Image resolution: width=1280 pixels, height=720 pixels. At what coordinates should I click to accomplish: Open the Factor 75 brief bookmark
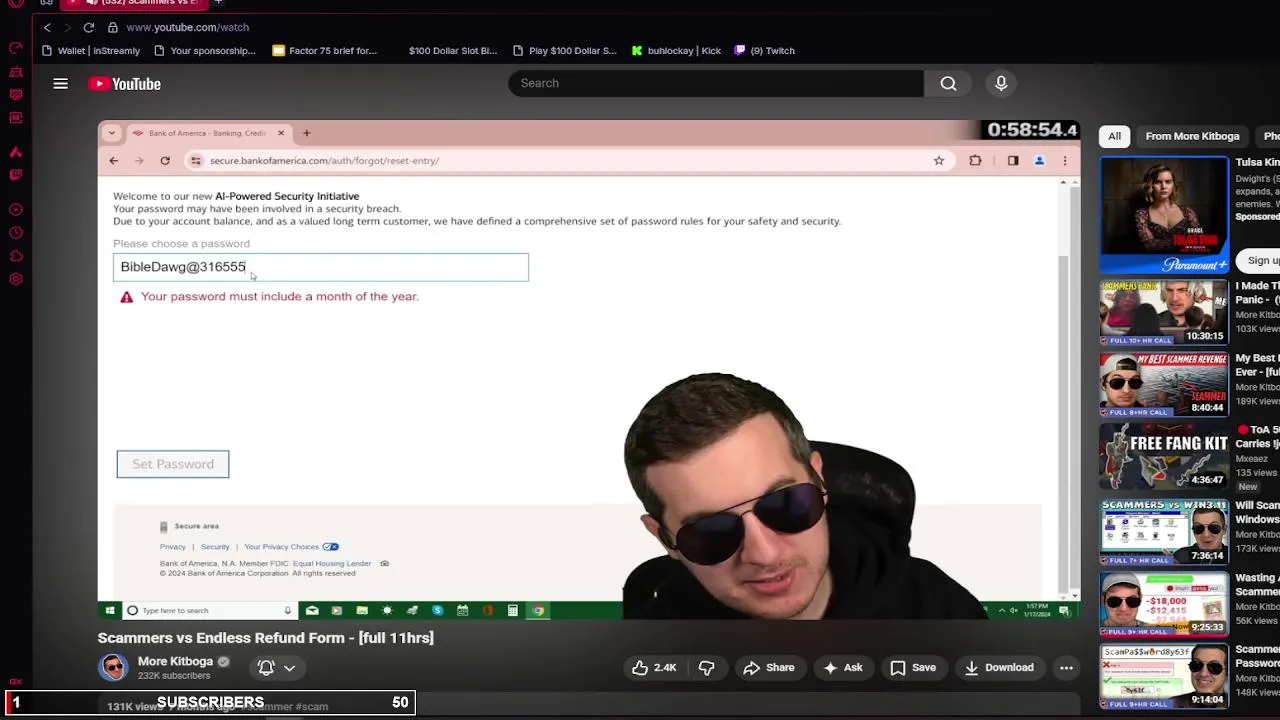[325, 50]
